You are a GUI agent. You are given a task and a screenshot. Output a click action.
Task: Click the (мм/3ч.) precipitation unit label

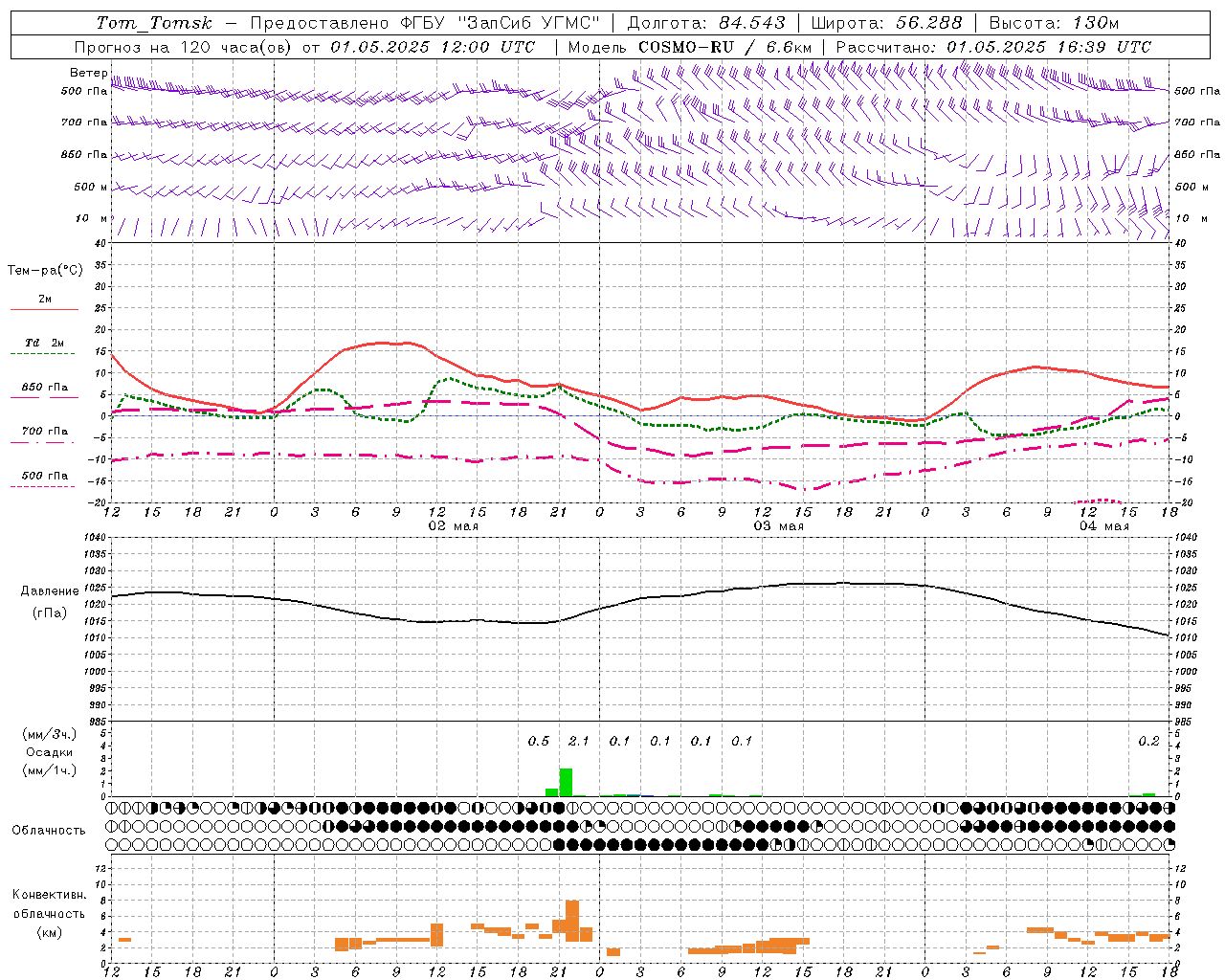[x=50, y=734]
